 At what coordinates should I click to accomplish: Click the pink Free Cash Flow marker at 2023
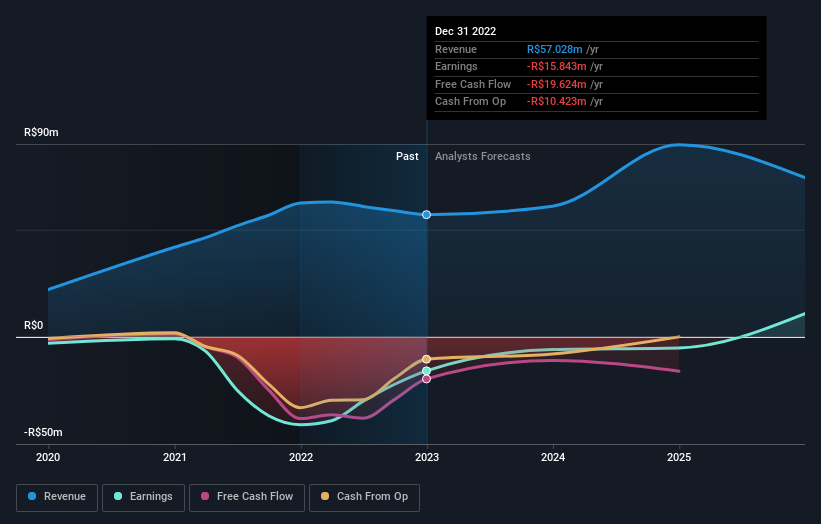click(427, 378)
